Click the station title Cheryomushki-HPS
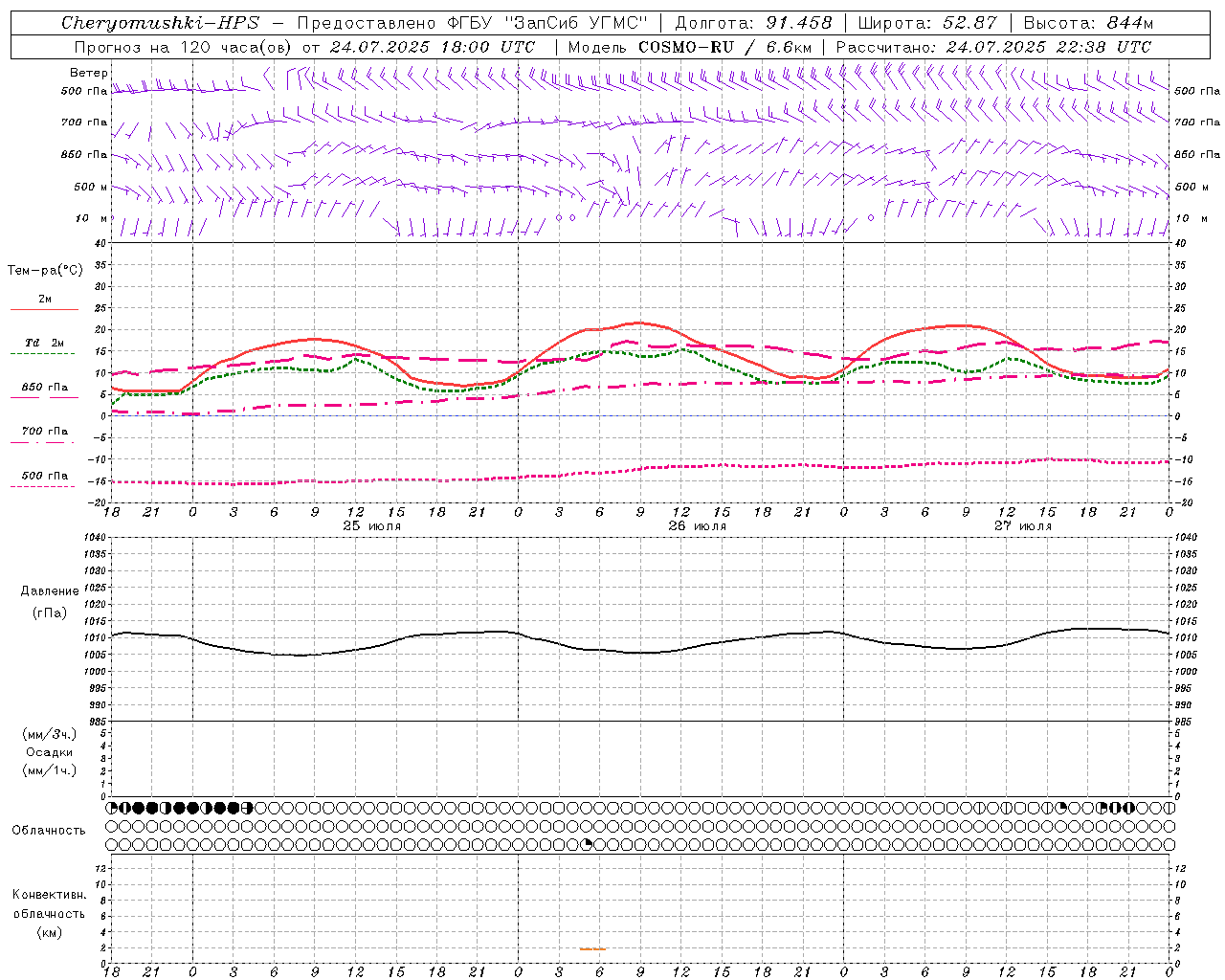This screenshot has width=1225, height=980. tap(160, 23)
